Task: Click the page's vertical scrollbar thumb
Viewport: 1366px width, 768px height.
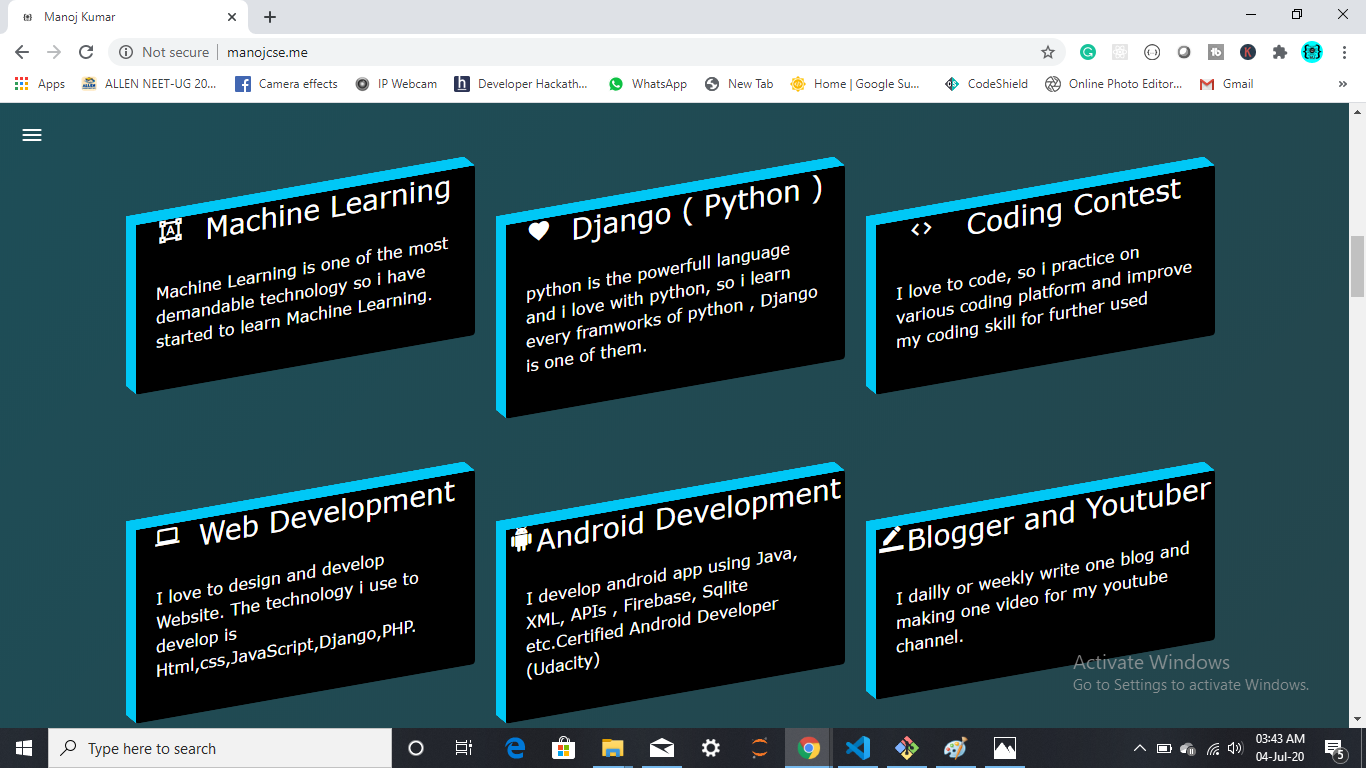Action: point(1357,266)
